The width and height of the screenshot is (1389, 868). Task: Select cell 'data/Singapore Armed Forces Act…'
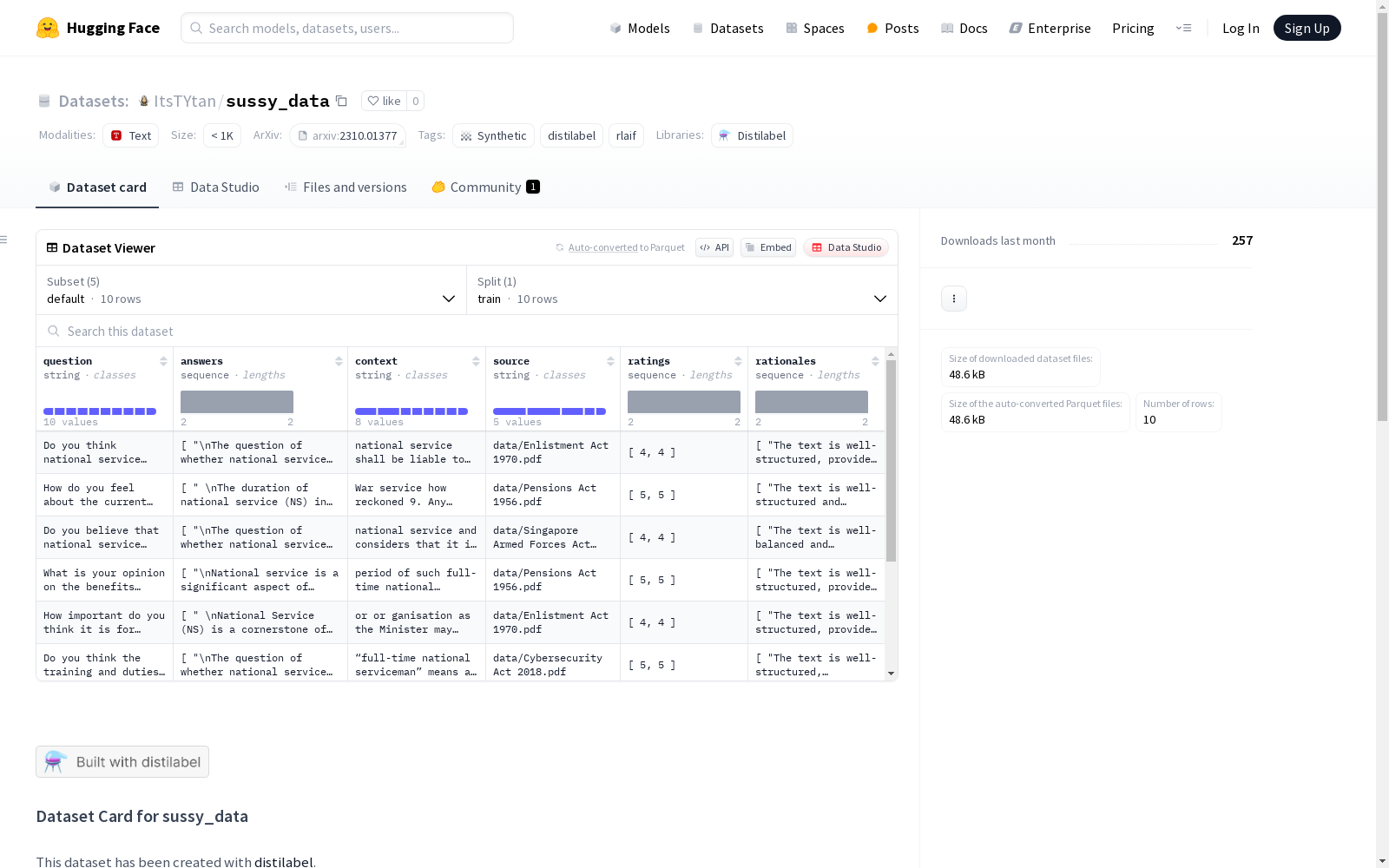click(x=553, y=537)
